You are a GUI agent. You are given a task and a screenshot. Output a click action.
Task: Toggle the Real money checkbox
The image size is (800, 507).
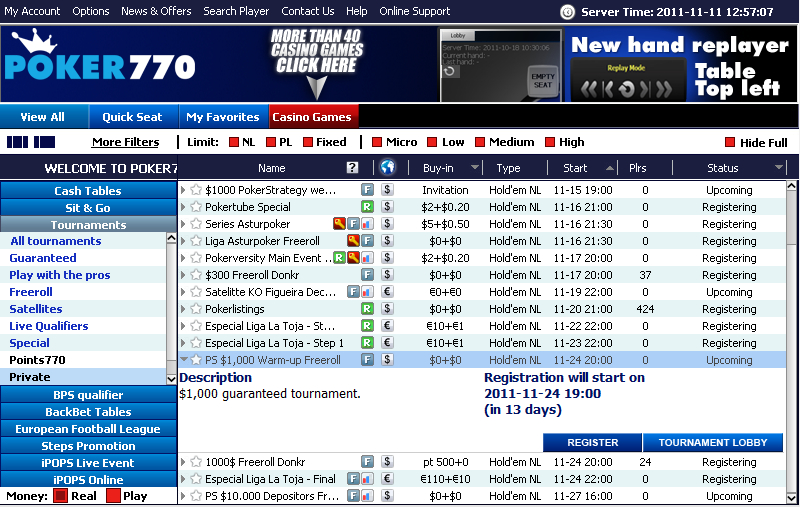pyautogui.click(x=61, y=496)
